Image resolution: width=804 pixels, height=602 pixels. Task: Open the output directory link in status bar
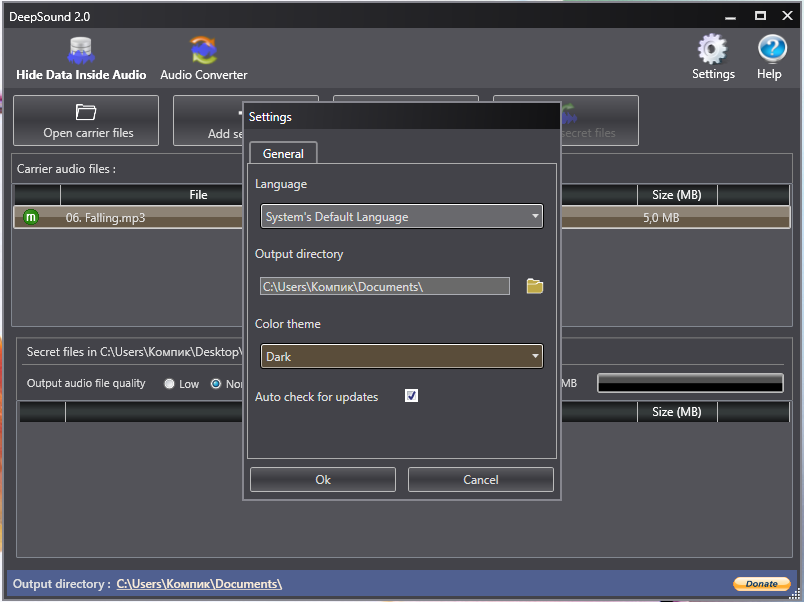click(x=199, y=584)
